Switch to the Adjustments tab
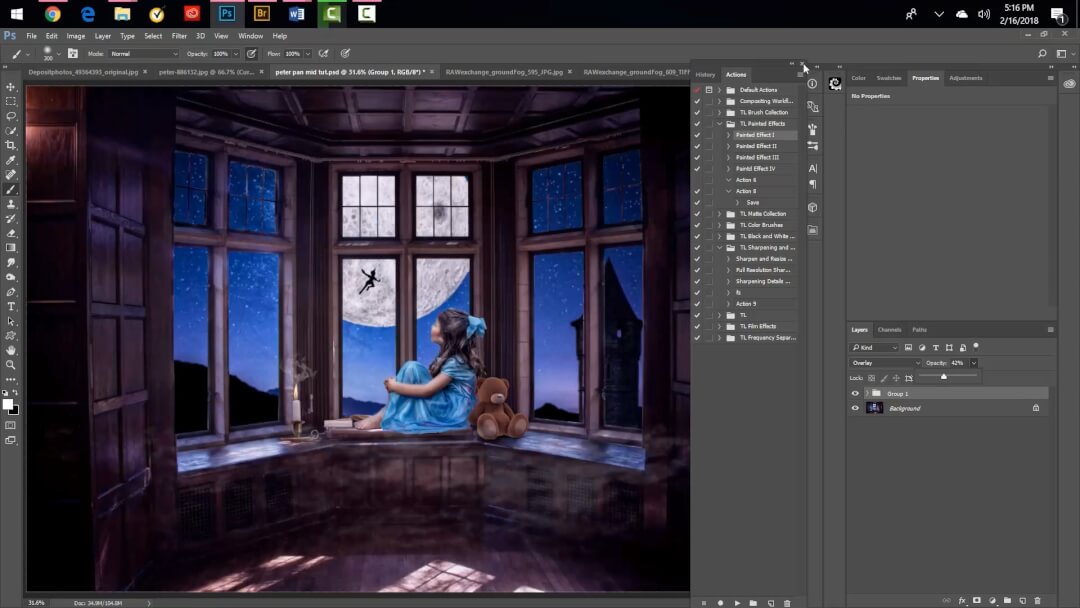This screenshot has width=1080, height=608. click(966, 78)
